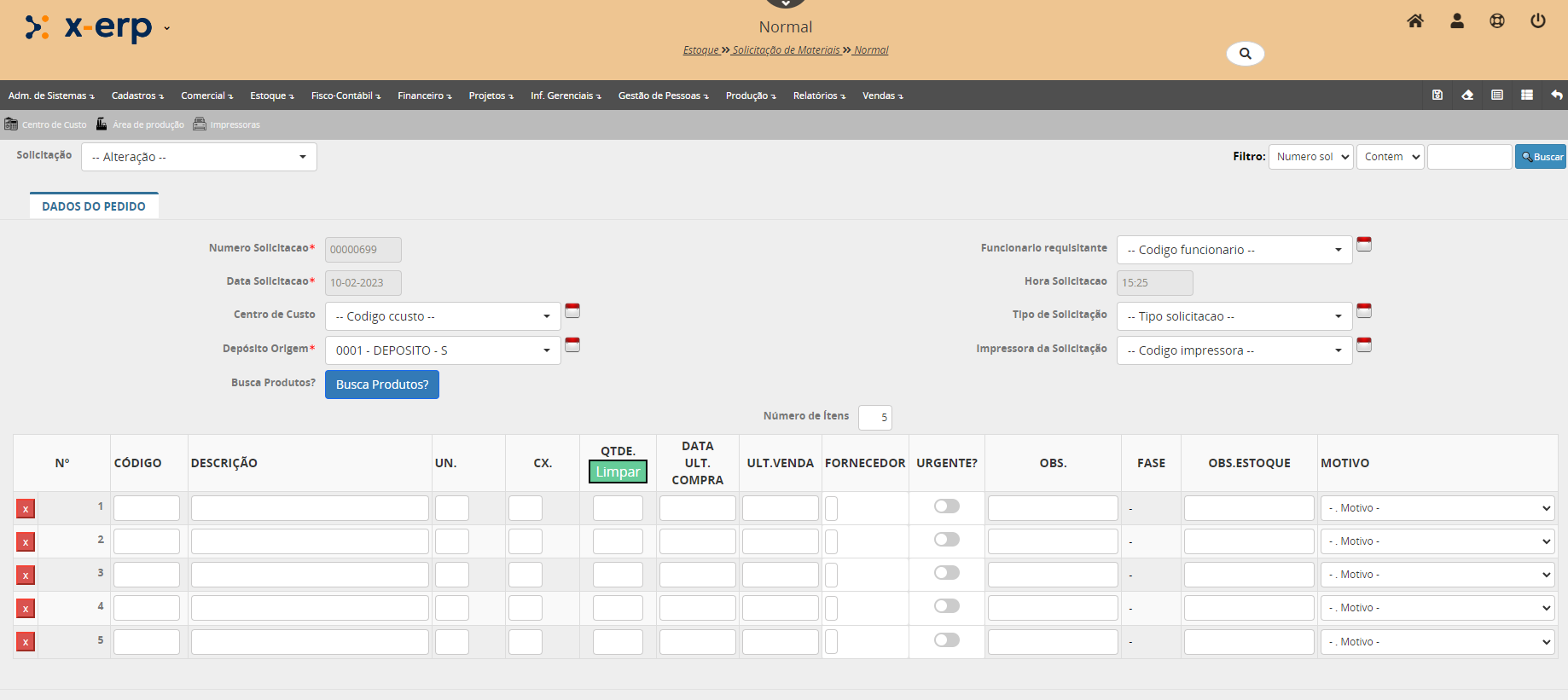Turn on Urgente switch in row 5
The width and height of the screenshot is (1568, 700).
(946, 640)
